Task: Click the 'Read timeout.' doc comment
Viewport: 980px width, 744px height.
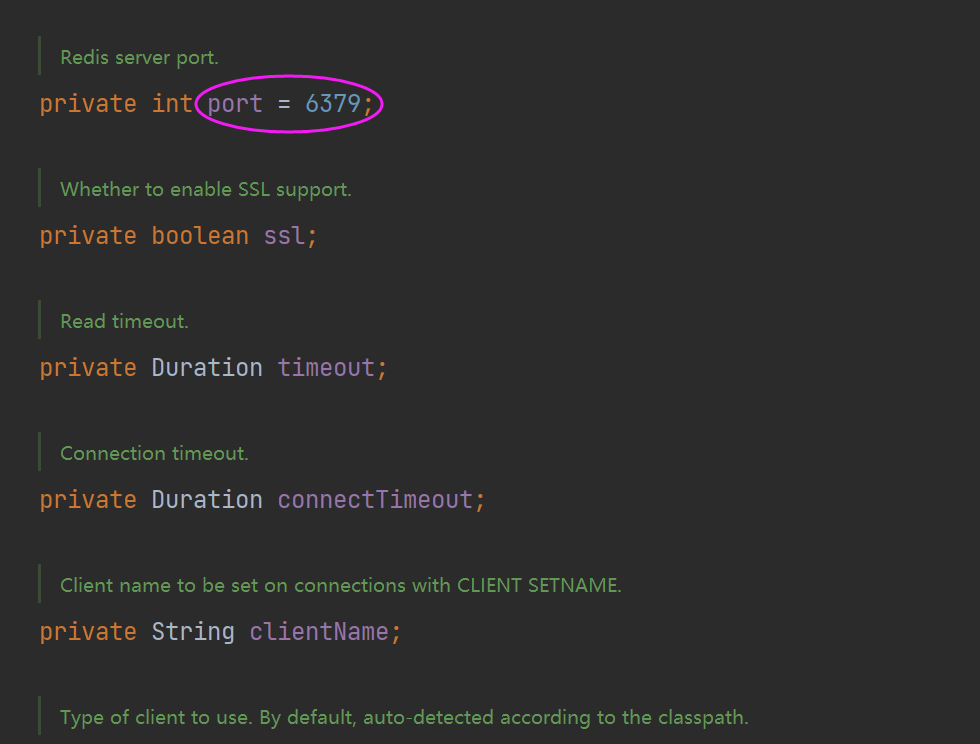Action: 124,322
